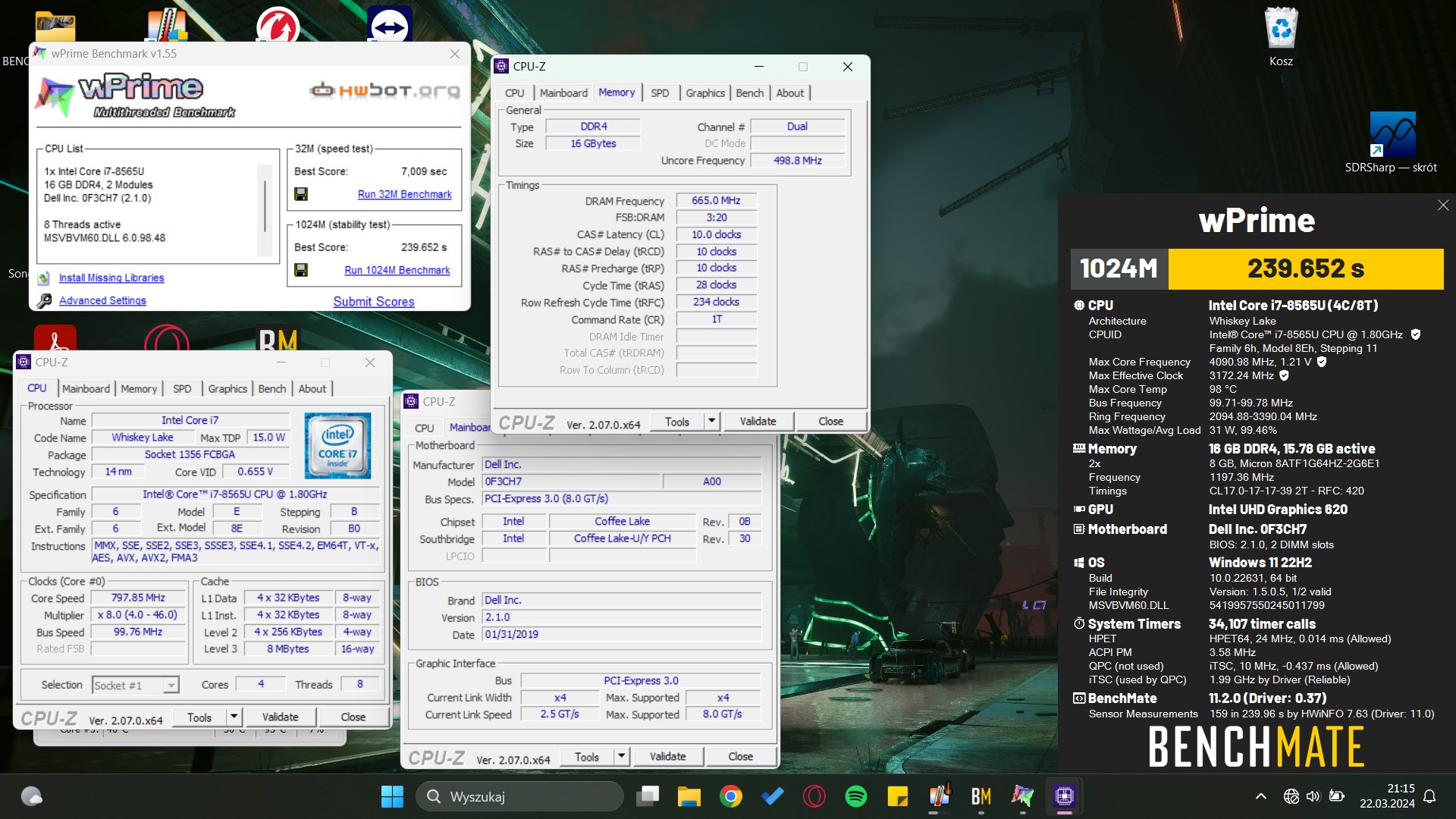
Task: Open Spotify from the taskbar
Action: pyautogui.click(x=856, y=796)
